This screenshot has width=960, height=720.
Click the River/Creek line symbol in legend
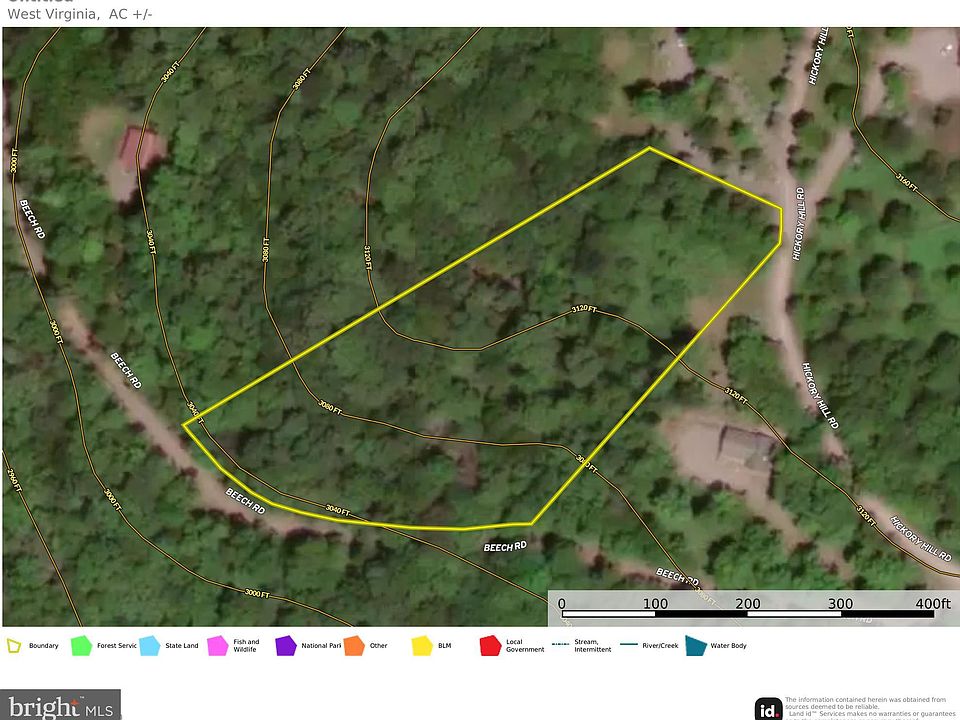pos(628,644)
